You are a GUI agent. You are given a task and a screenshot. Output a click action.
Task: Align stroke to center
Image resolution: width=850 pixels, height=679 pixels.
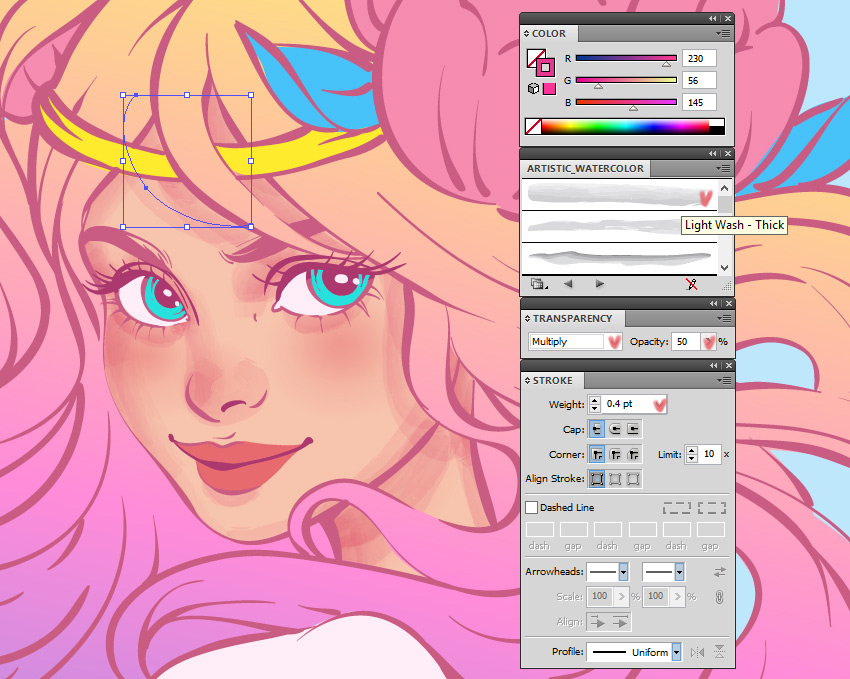click(597, 478)
